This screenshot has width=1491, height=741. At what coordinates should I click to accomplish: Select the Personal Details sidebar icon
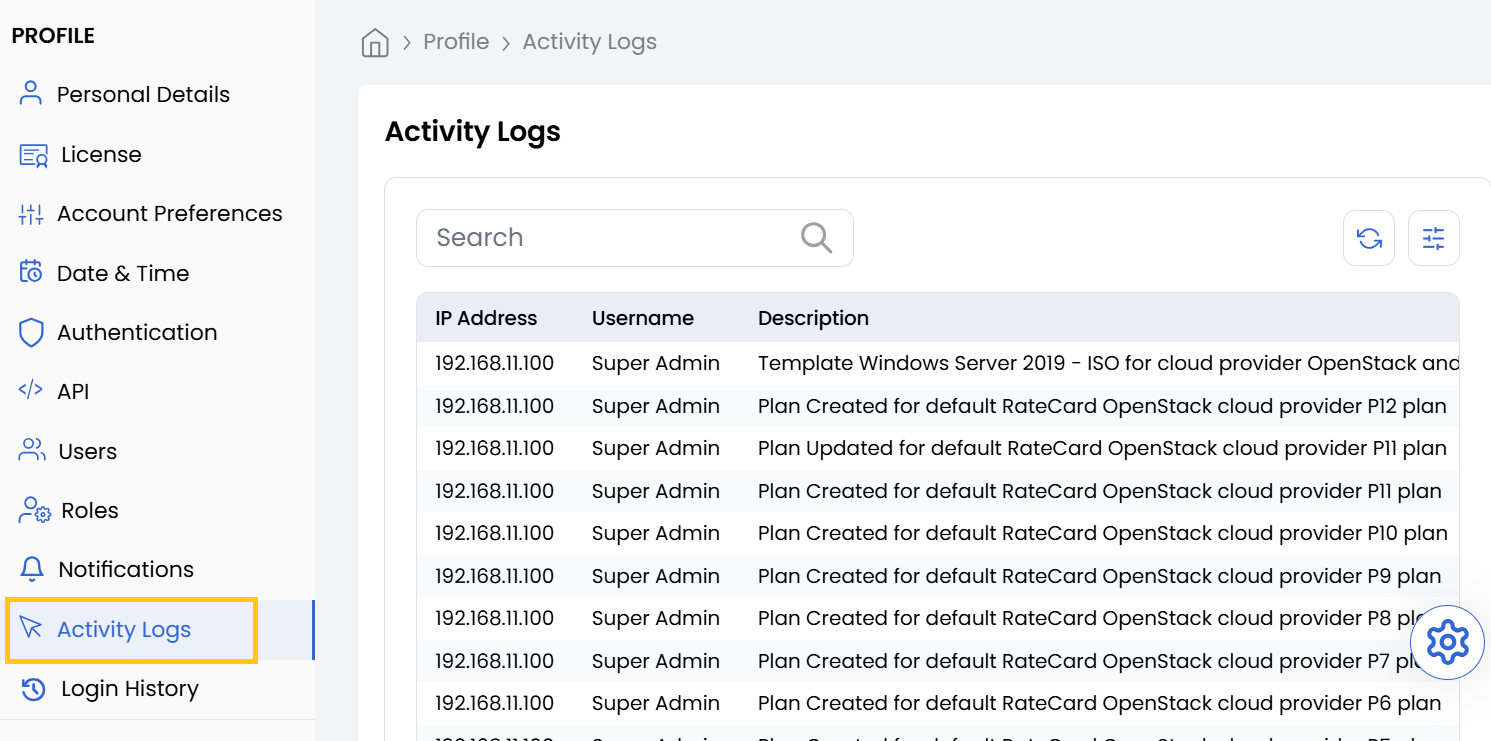pos(31,93)
